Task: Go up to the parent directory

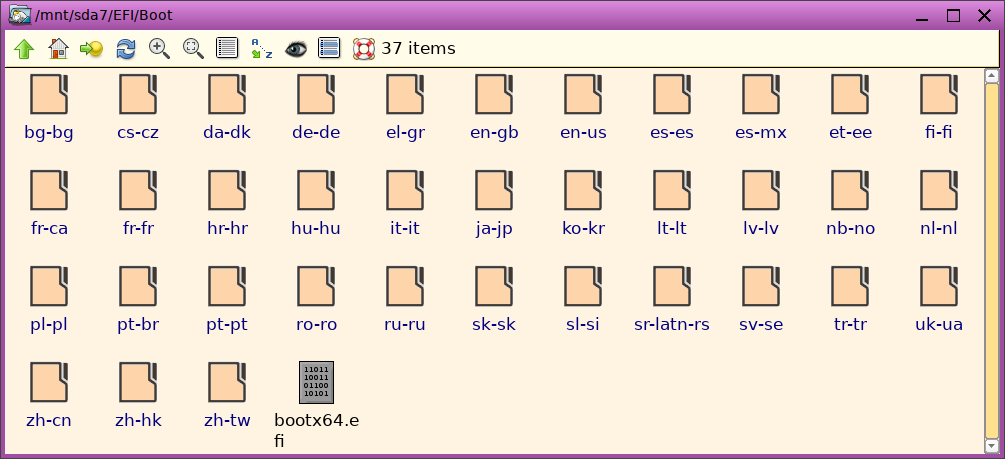Action: coord(24,49)
